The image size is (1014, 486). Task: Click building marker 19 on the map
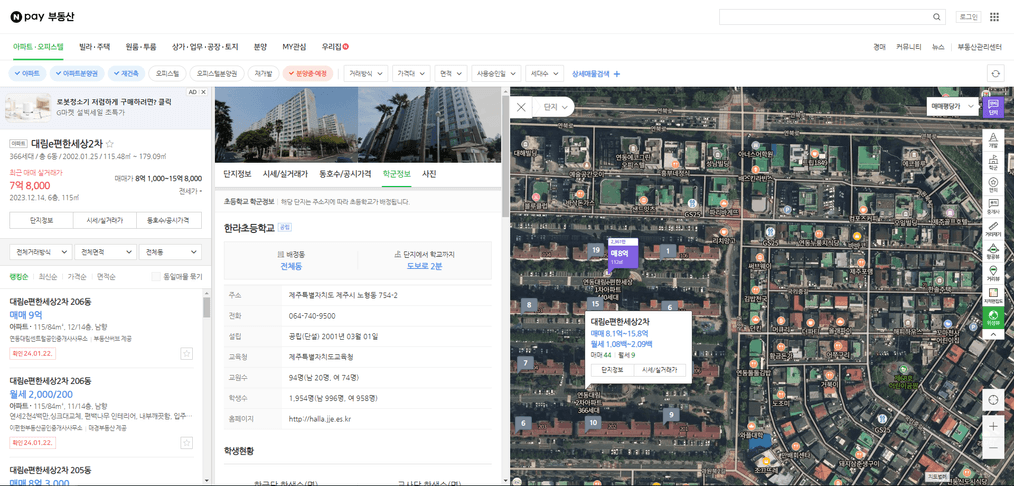click(x=595, y=250)
